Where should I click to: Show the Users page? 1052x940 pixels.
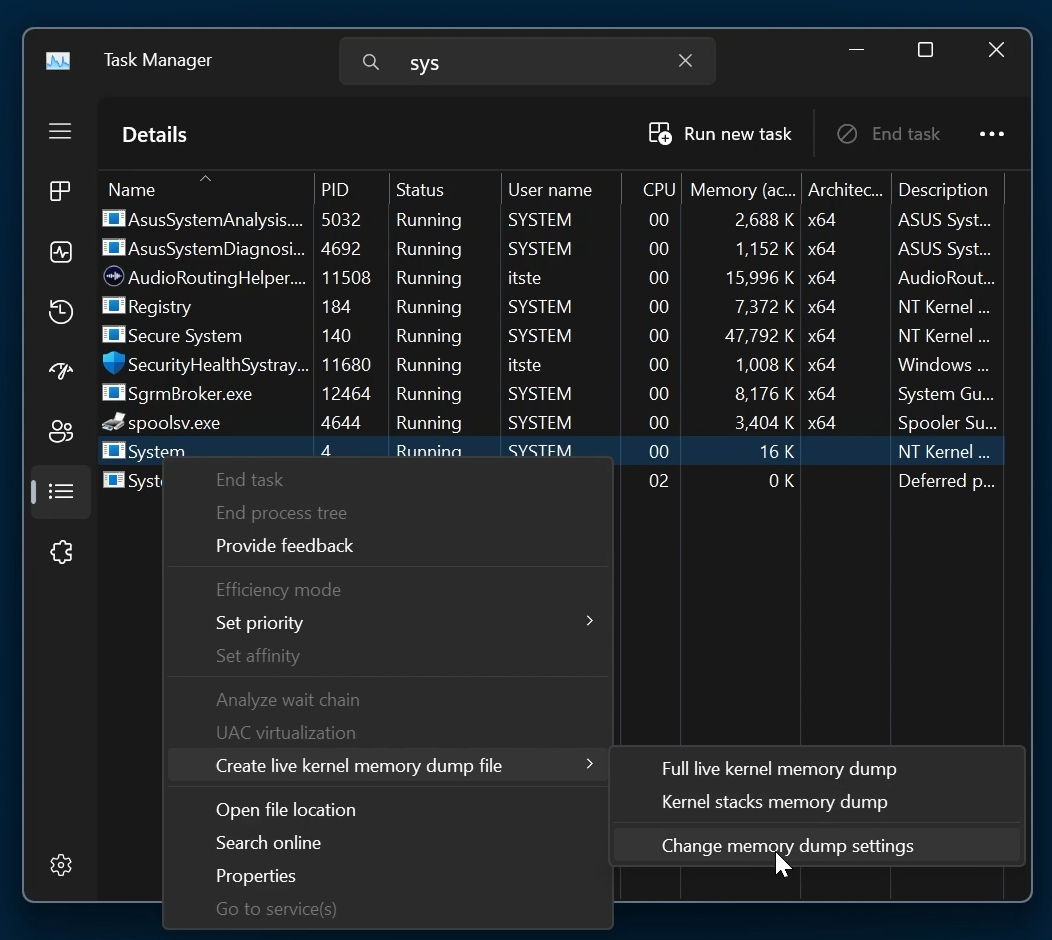(60, 431)
